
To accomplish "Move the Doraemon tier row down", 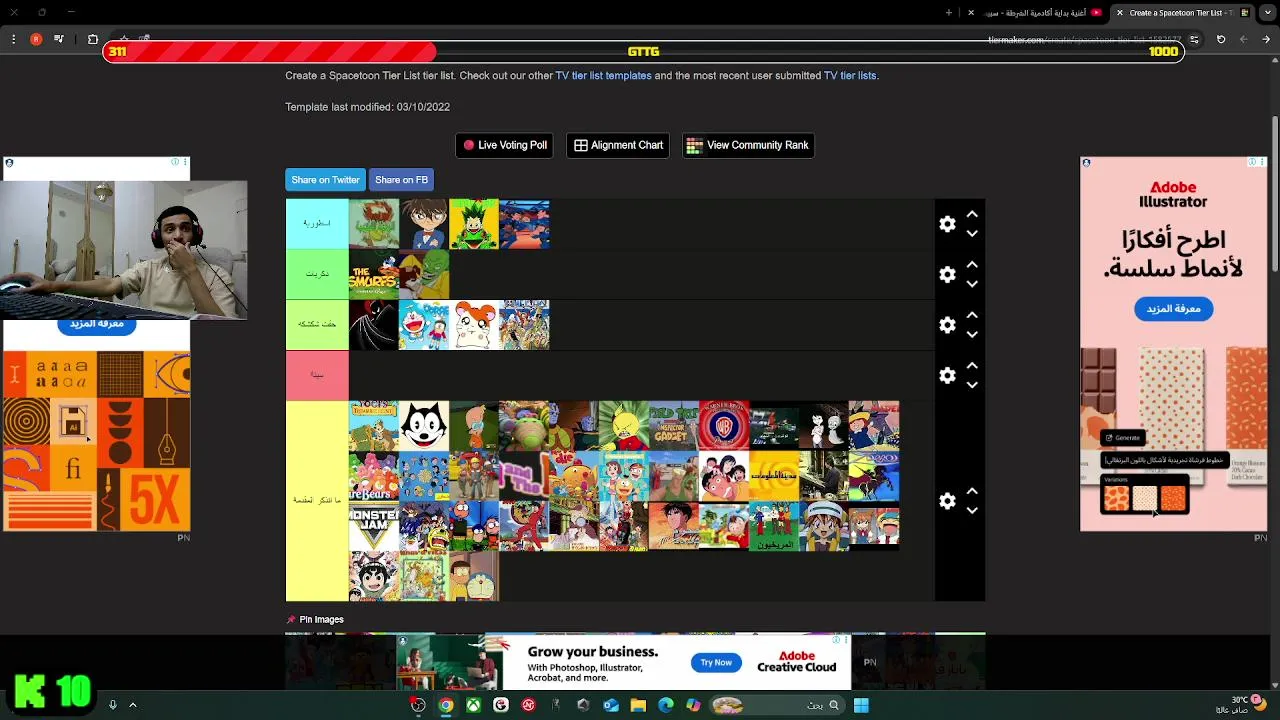I will click(972, 335).
